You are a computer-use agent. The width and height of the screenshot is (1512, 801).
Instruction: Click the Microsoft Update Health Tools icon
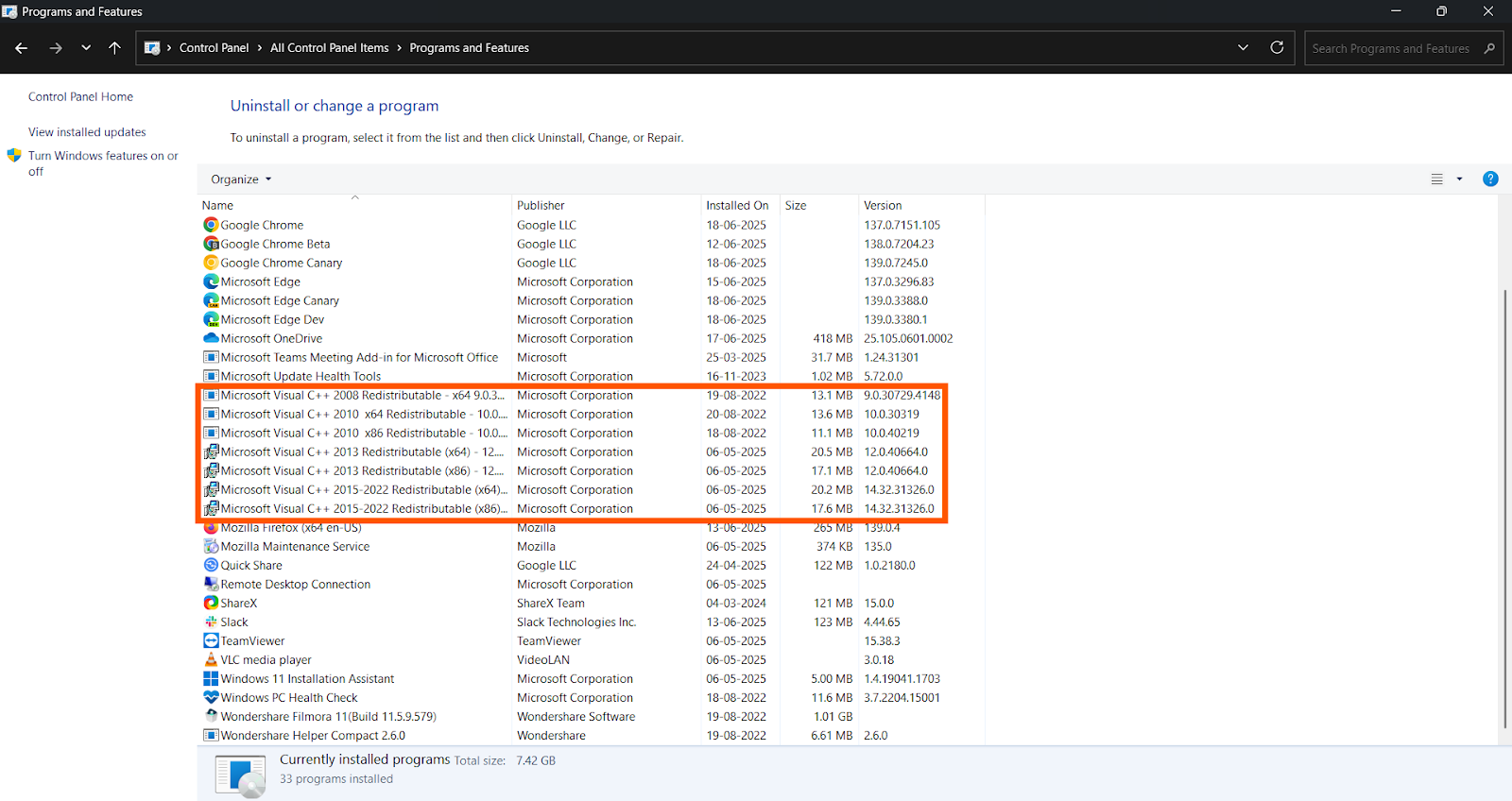211,376
